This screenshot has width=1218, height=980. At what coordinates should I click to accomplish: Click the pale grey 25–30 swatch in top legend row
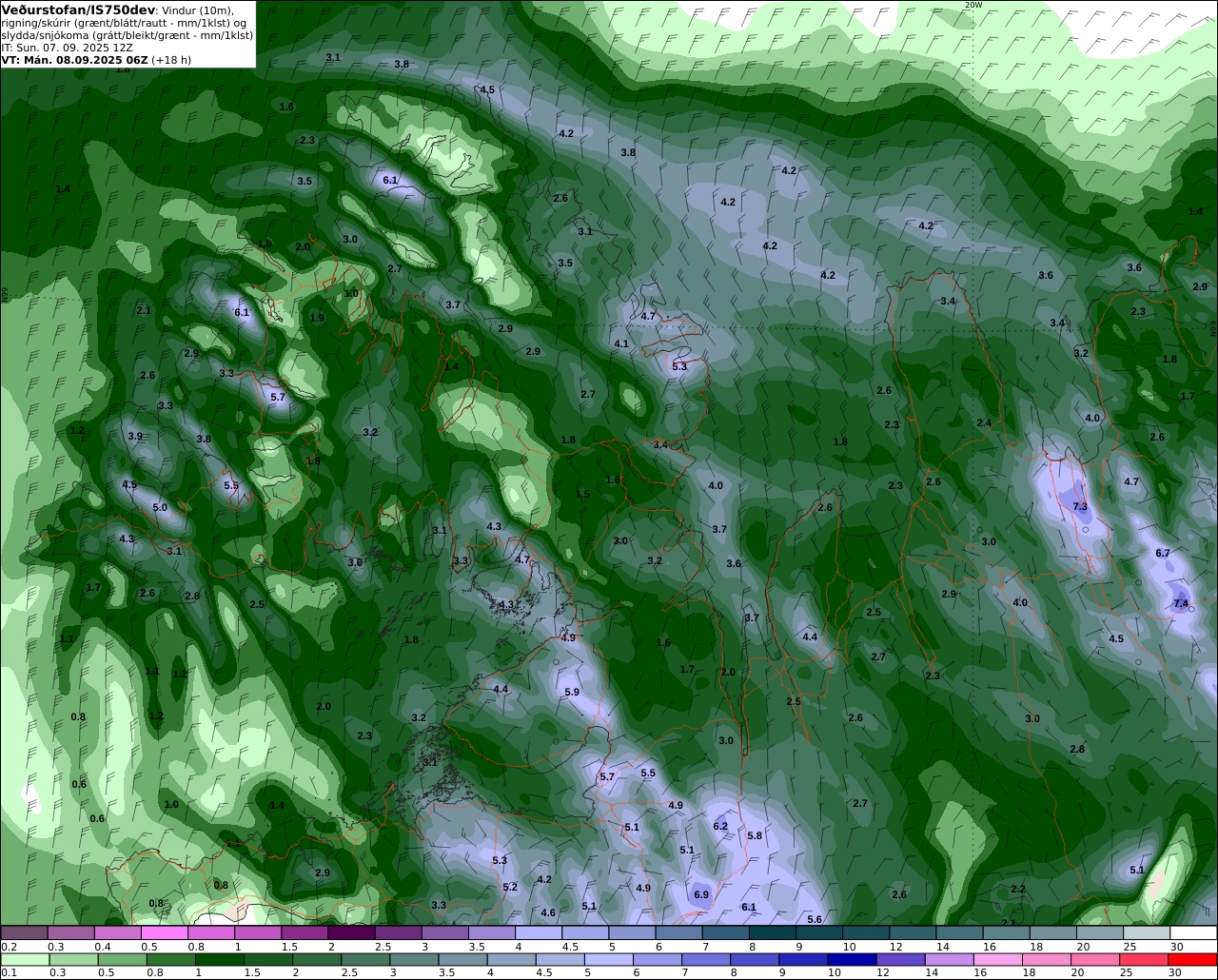[1148, 932]
